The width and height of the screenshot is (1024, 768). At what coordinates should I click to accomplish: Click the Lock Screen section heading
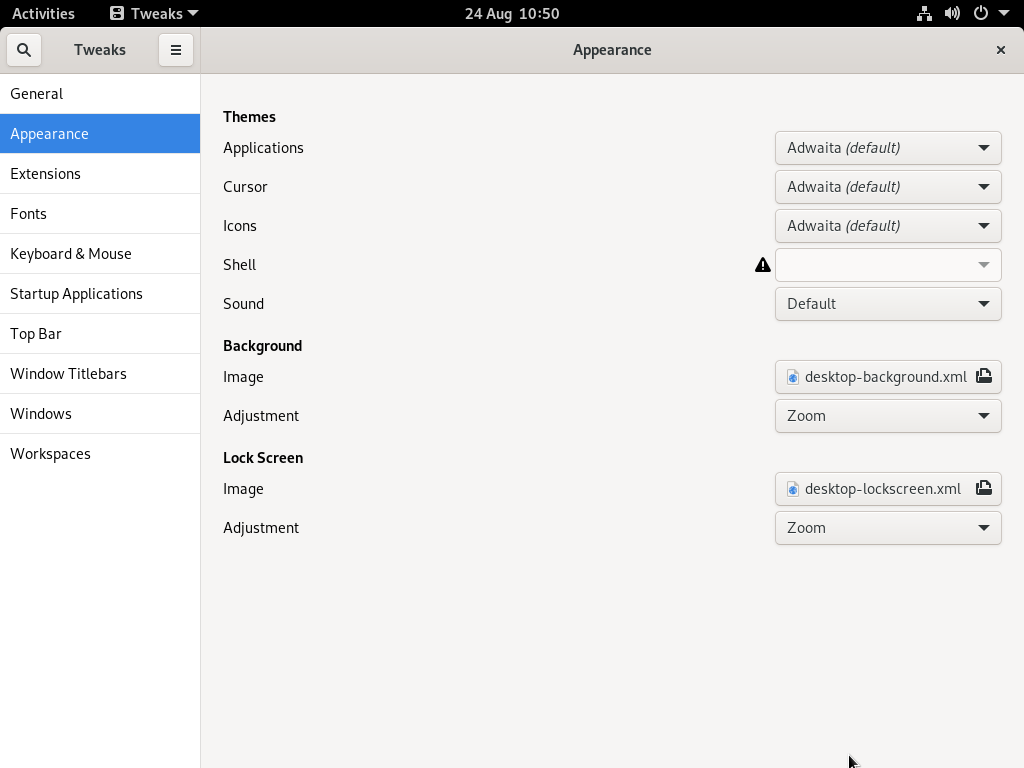click(263, 458)
